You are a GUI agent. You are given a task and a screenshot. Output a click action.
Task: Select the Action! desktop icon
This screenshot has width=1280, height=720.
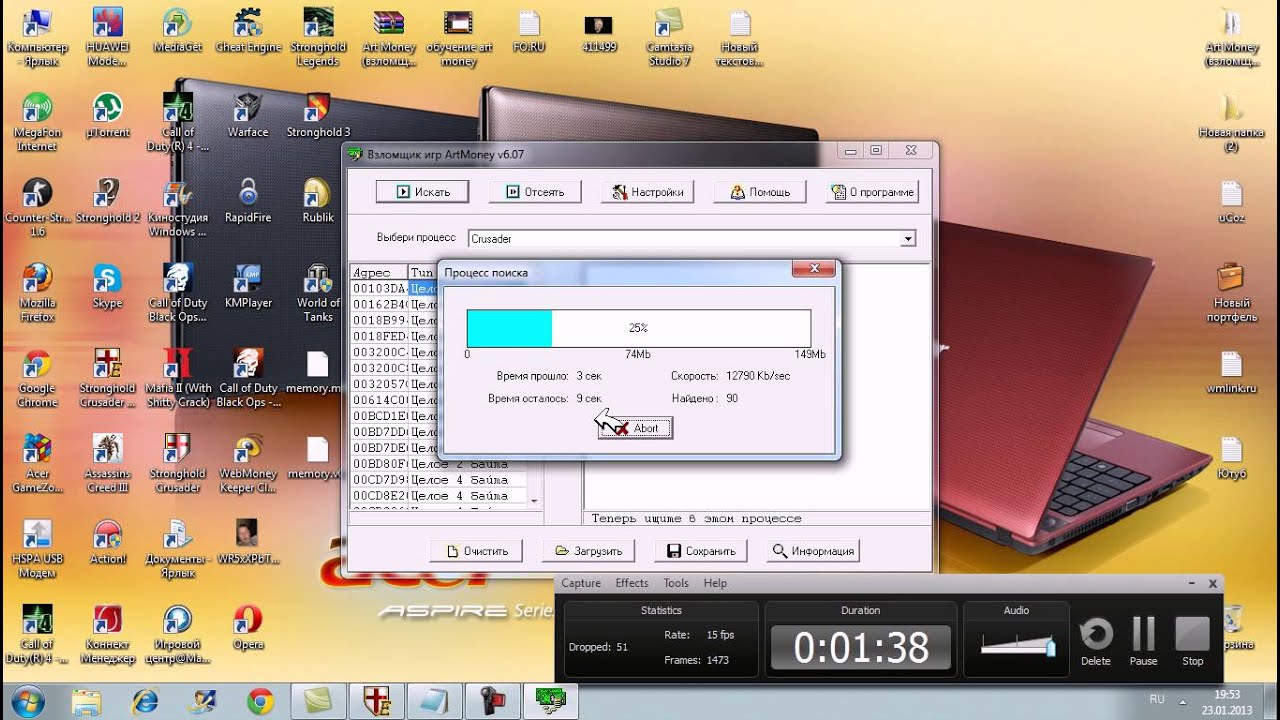(108, 543)
